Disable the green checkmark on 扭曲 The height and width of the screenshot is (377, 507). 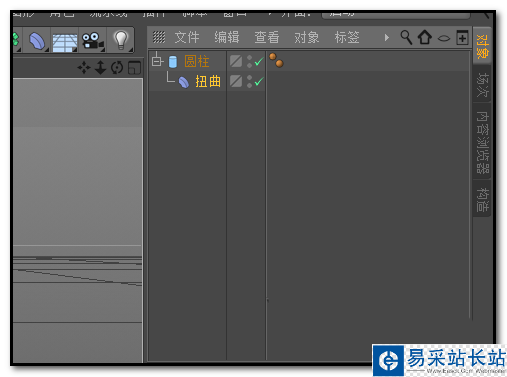[x=259, y=81]
